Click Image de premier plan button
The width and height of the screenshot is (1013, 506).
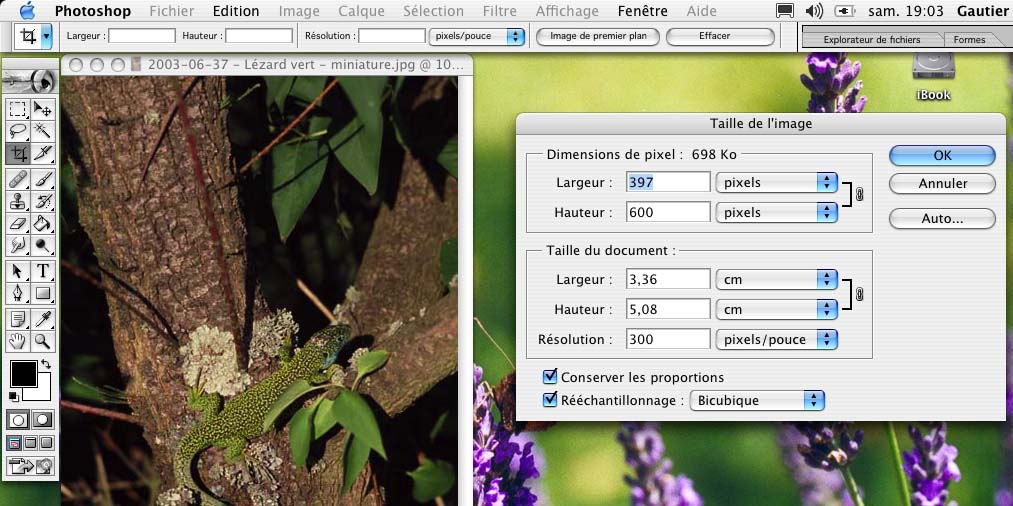point(598,36)
